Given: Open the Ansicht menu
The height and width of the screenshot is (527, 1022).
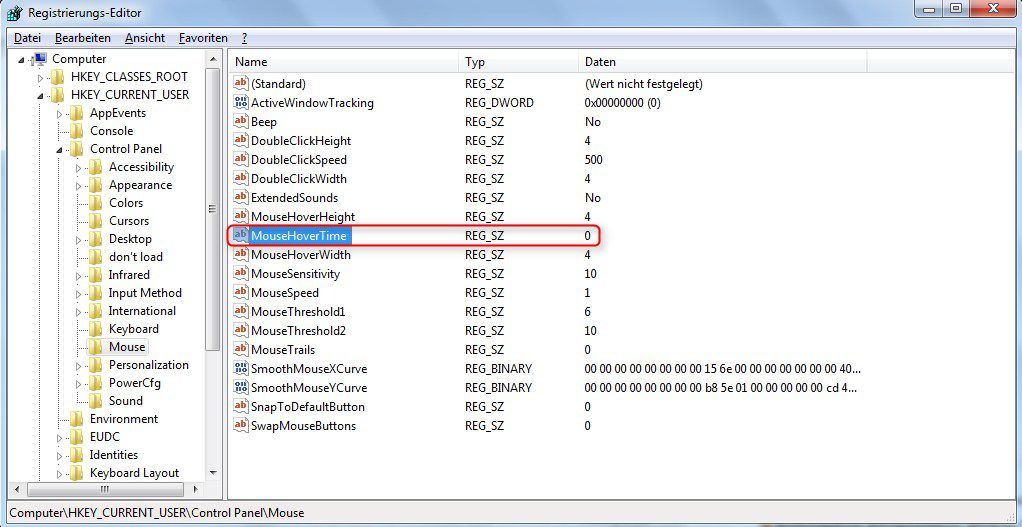Looking at the screenshot, I should [x=145, y=38].
